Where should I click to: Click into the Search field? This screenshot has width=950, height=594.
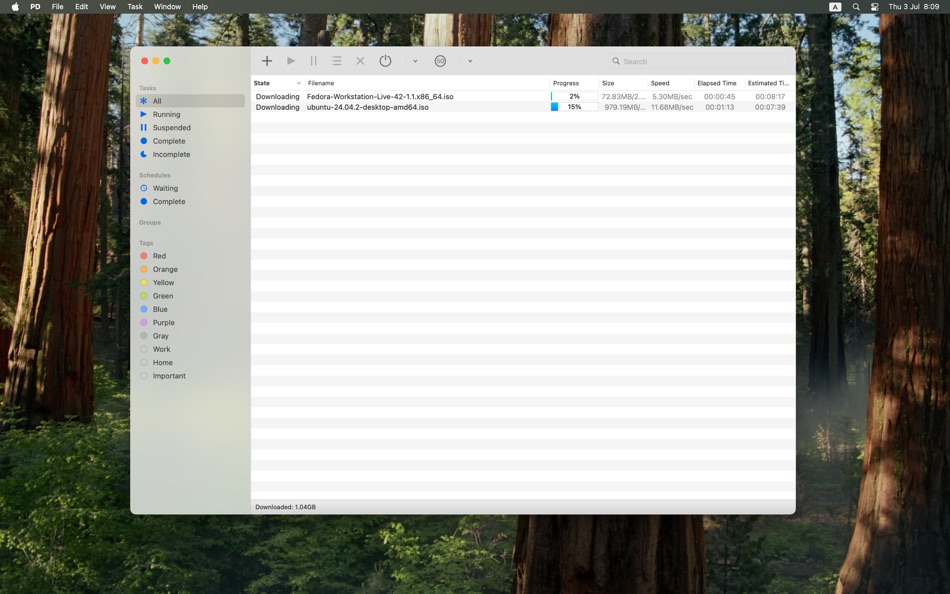pyautogui.click(x=699, y=61)
